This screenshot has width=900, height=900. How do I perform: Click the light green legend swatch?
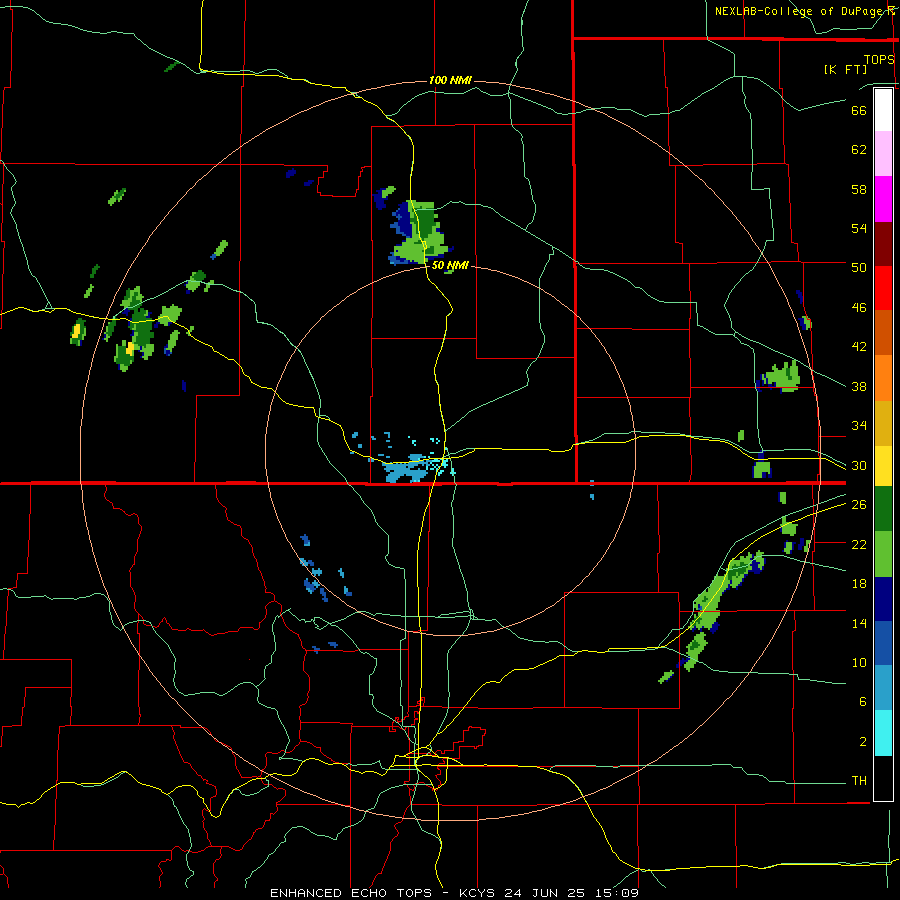883,554
